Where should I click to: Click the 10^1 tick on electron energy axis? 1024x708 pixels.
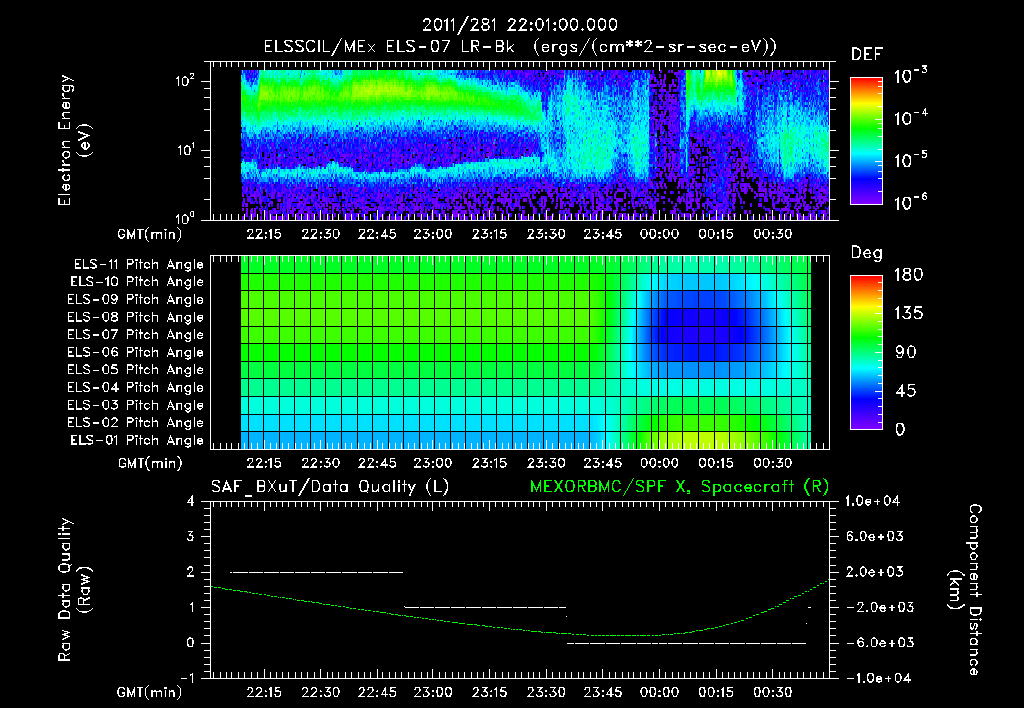tap(185, 150)
